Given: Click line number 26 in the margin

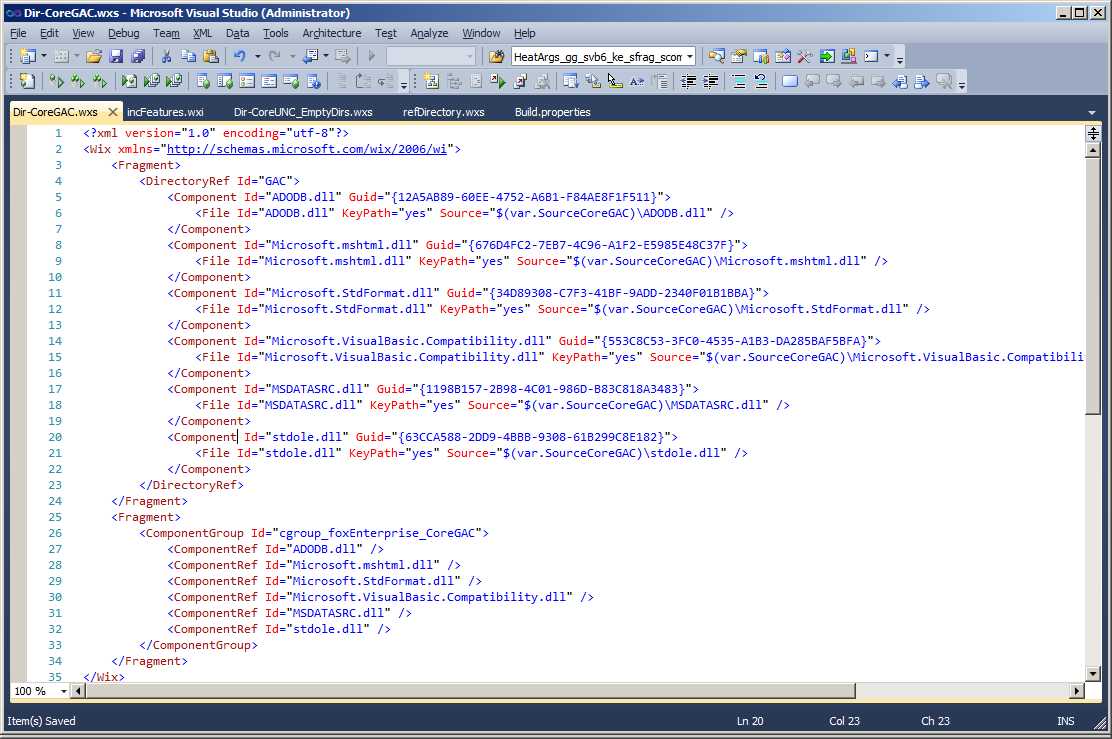Looking at the screenshot, I should click(x=55, y=533).
